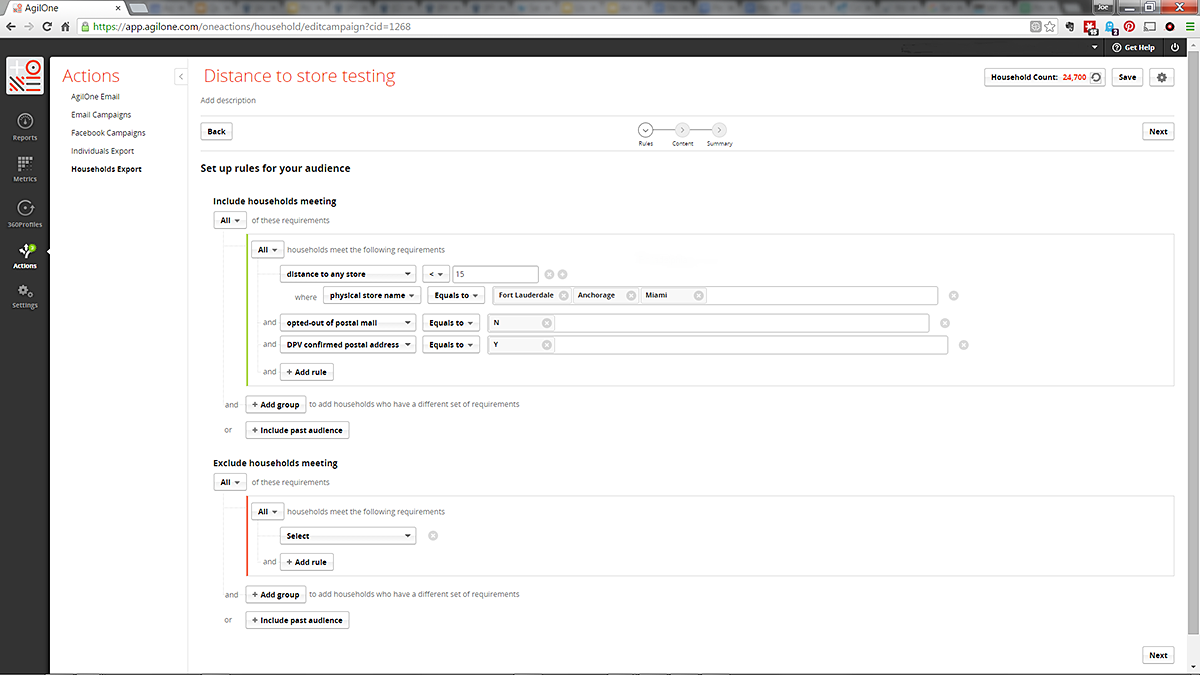
Task: Open Facebook Campaigns in the Actions menu
Action: point(108,133)
